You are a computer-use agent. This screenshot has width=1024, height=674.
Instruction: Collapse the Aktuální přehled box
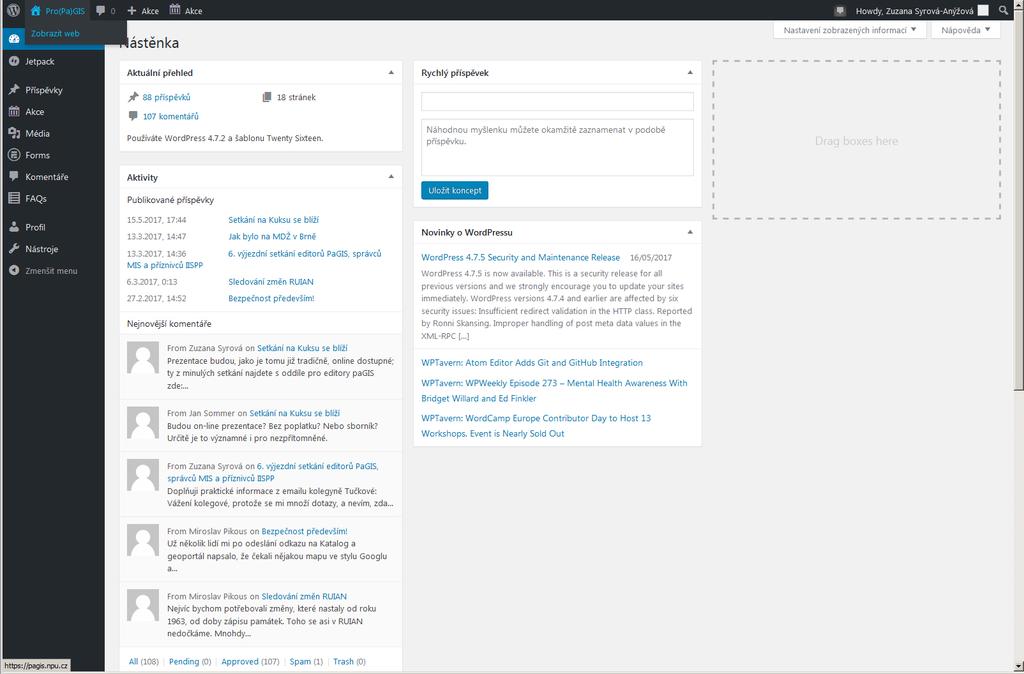pos(391,72)
